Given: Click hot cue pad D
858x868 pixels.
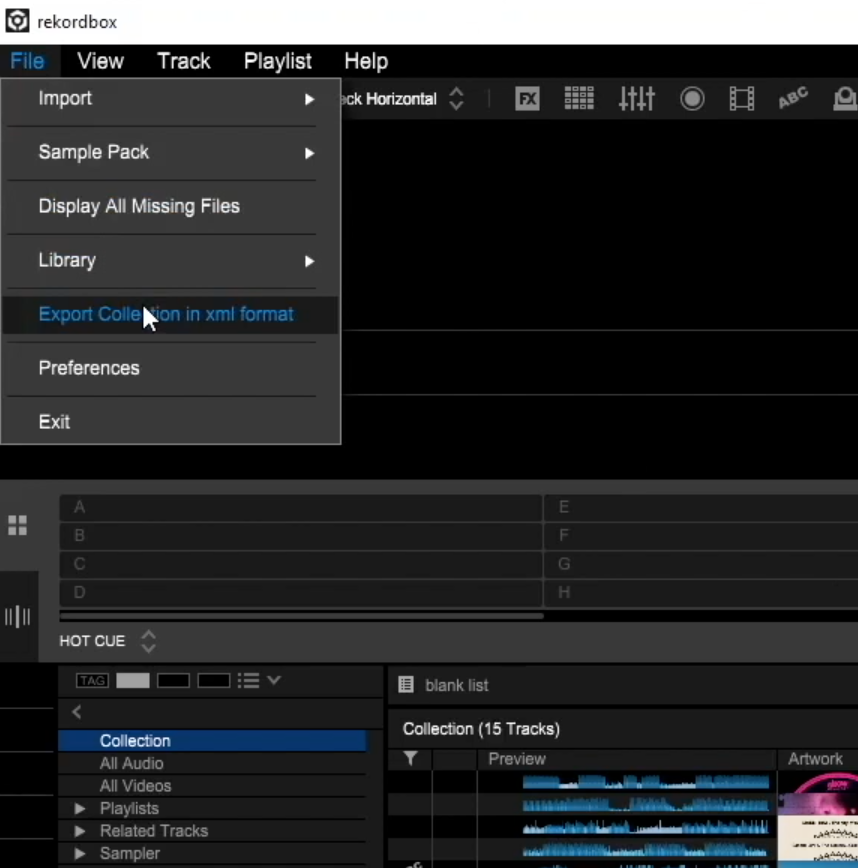Looking at the screenshot, I should point(301,593).
